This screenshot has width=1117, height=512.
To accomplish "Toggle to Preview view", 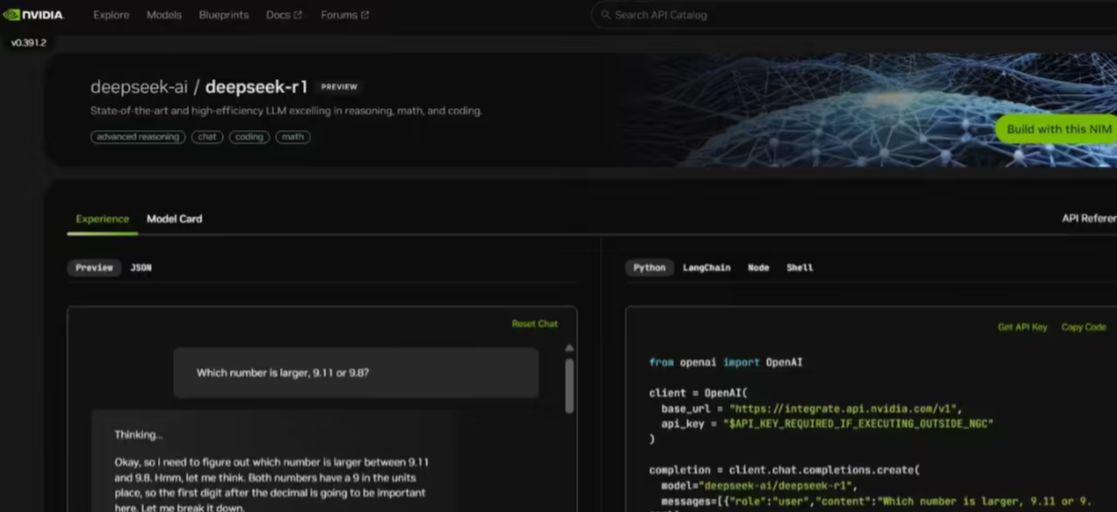I will [94, 268].
